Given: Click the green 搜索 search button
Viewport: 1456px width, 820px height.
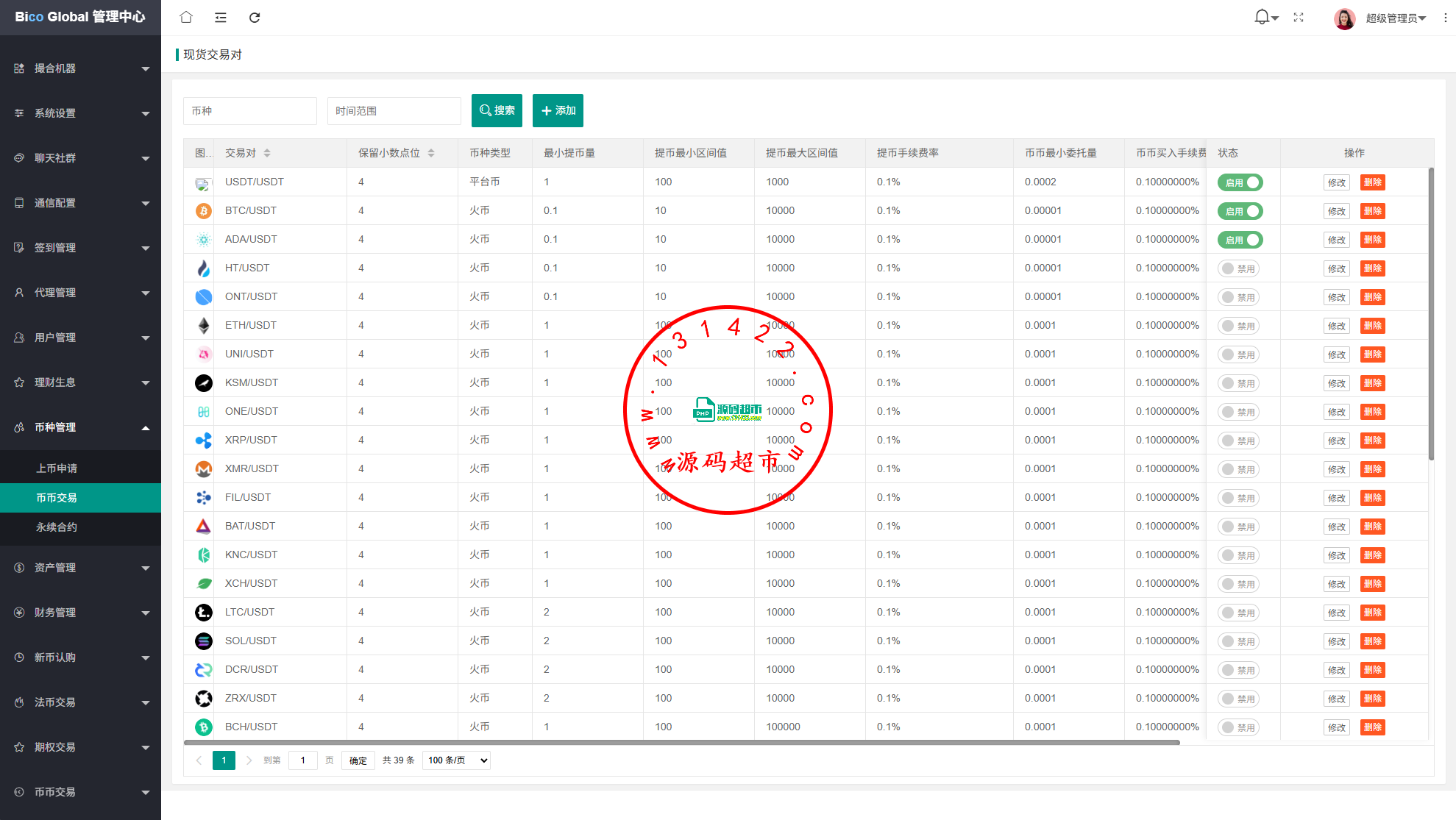Looking at the screenshot, I should [x=497, y=110].
